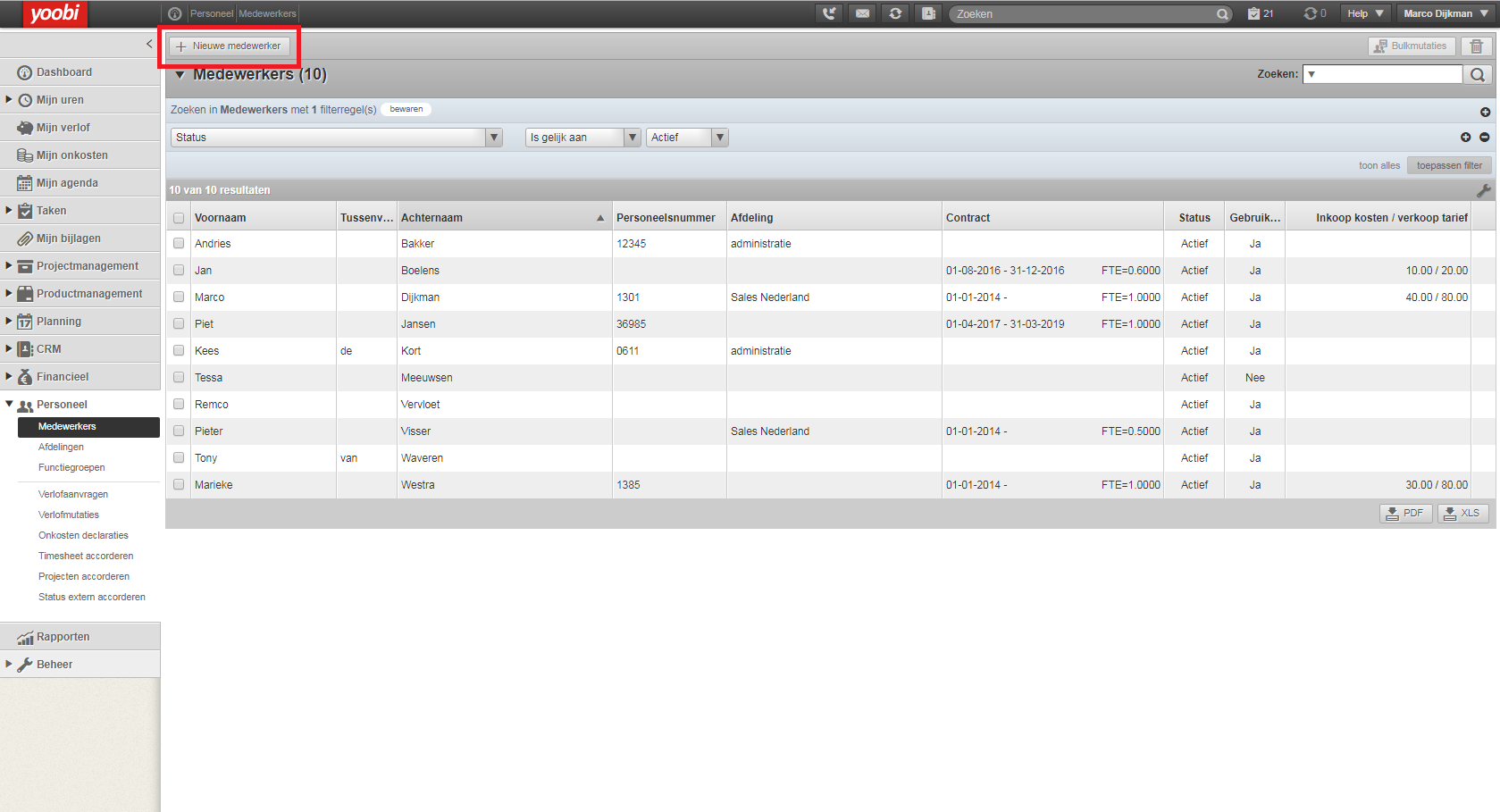Open Verlofaanvragen in the sidebar
The height and width of the screenshot is (812, 1500).
coord(73,494)
